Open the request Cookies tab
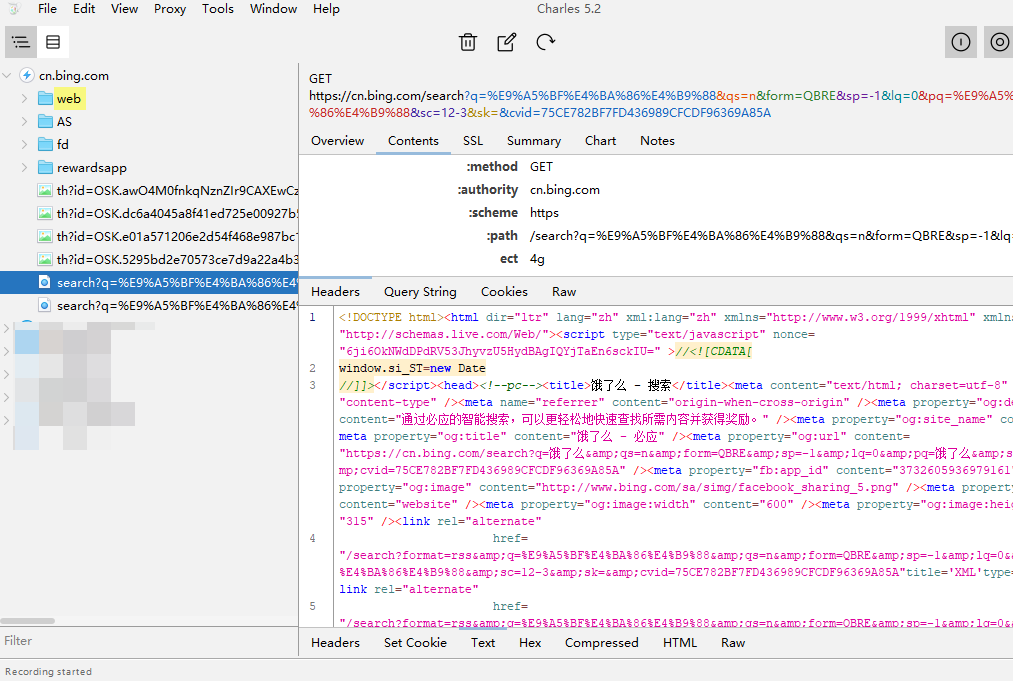Image resolution: width=1013 pixels, height=681 pixels. pyautogui.click(x=504, y=292)
